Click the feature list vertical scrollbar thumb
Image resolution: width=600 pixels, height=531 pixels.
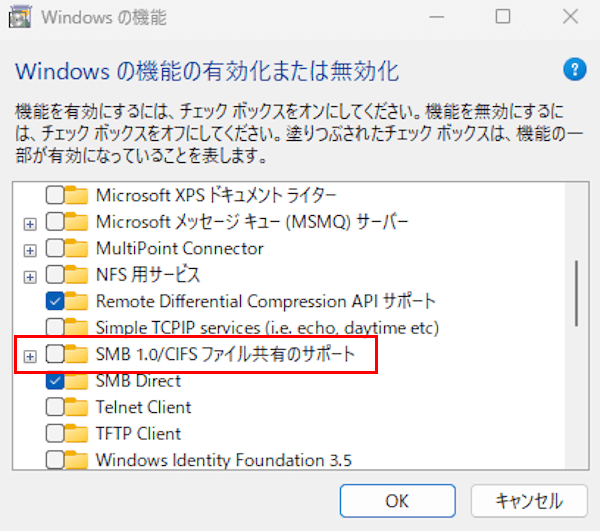(x=576, y=293)
